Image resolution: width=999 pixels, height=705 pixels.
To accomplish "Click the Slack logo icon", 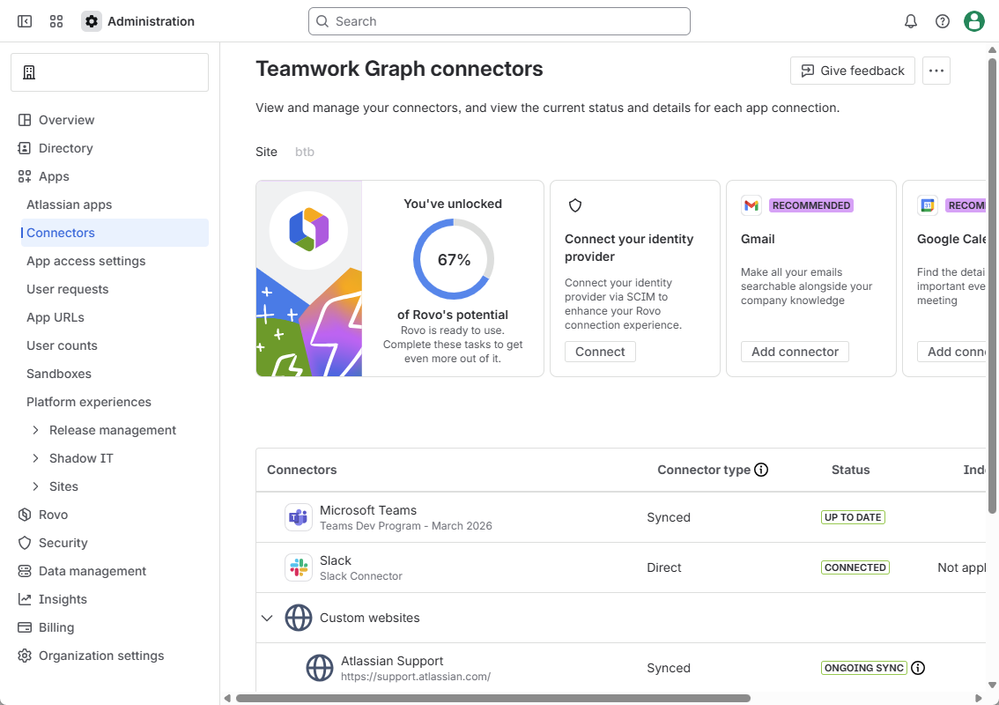I will point(298,567).
